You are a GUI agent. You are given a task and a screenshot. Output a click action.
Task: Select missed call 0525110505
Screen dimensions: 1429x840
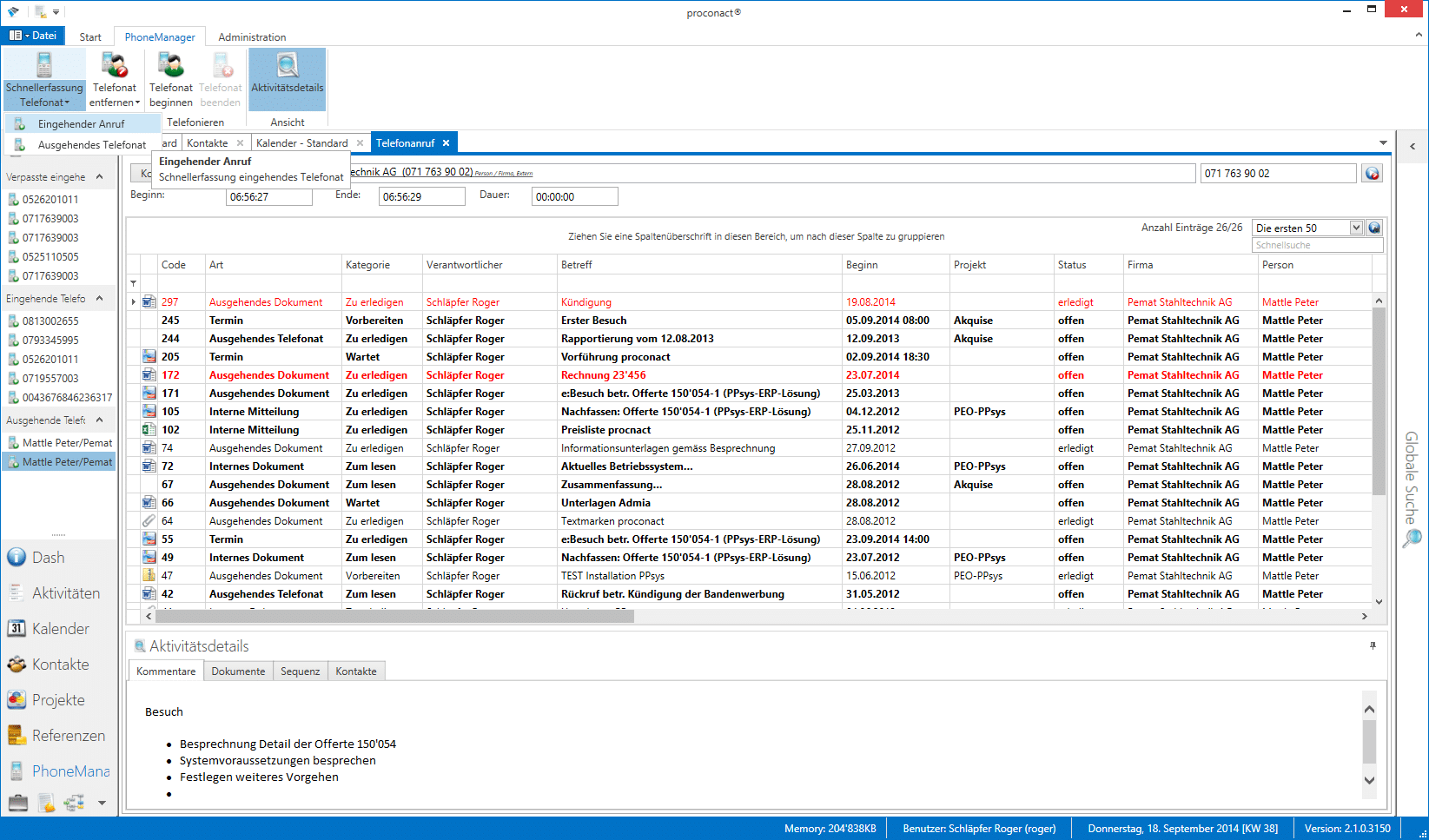[x=58, y=257]
